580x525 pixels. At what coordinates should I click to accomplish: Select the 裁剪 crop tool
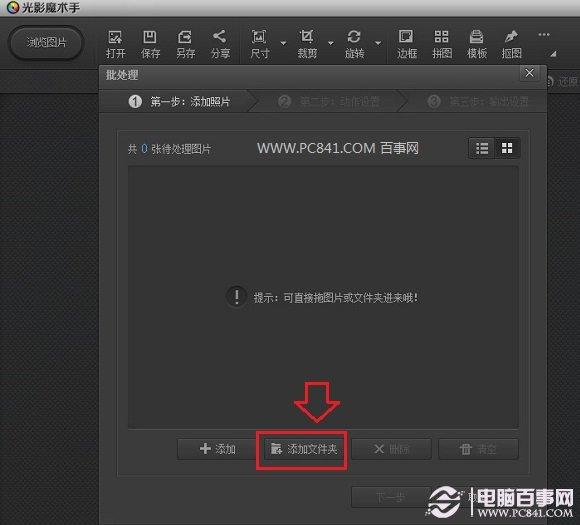[x=307, y=44]
